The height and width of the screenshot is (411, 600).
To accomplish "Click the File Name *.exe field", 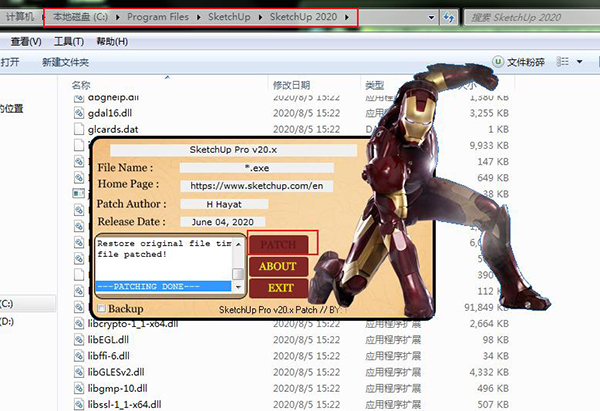I will [x=257, y=168].
